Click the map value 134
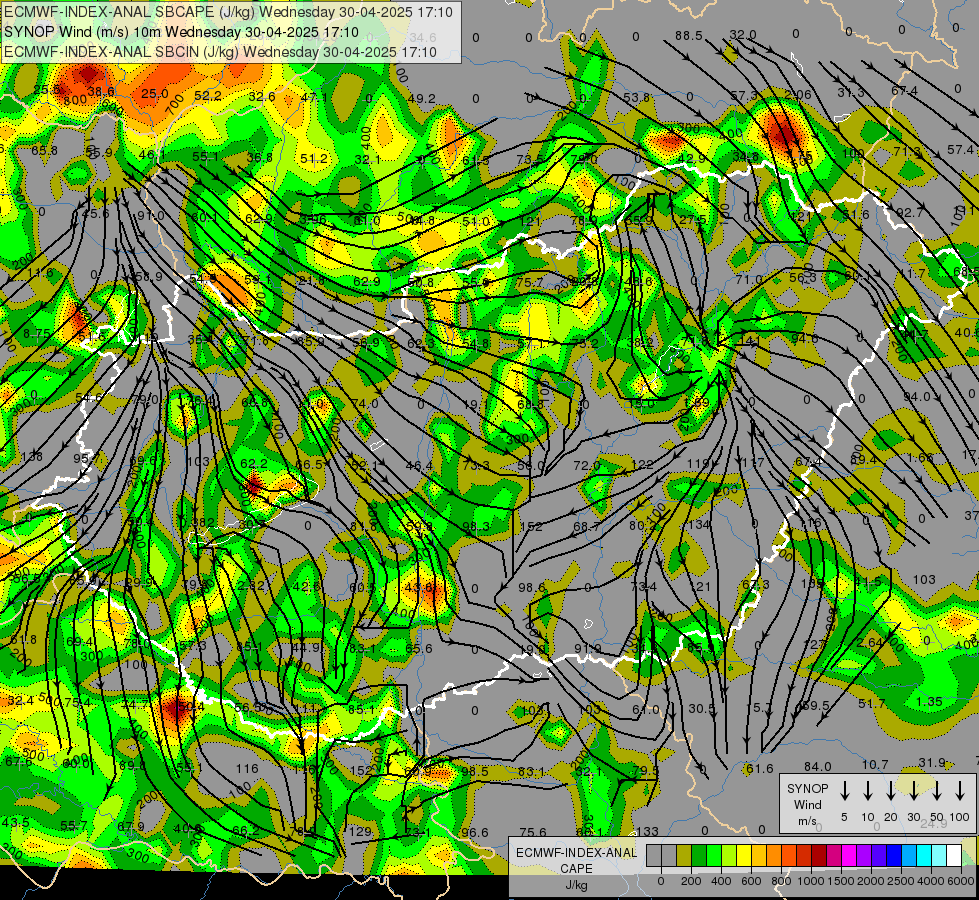 (x=698, y=524)
